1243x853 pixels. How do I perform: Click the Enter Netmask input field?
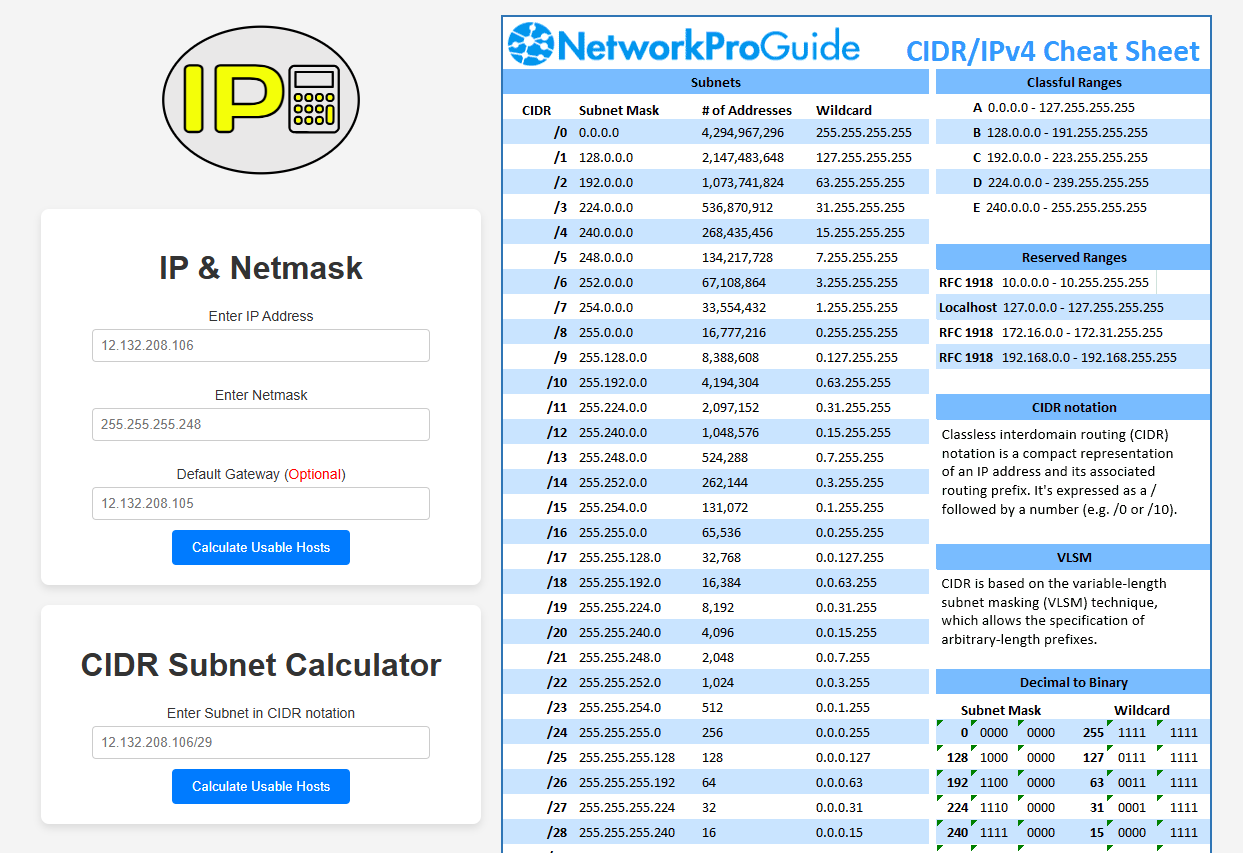[261, 424]
